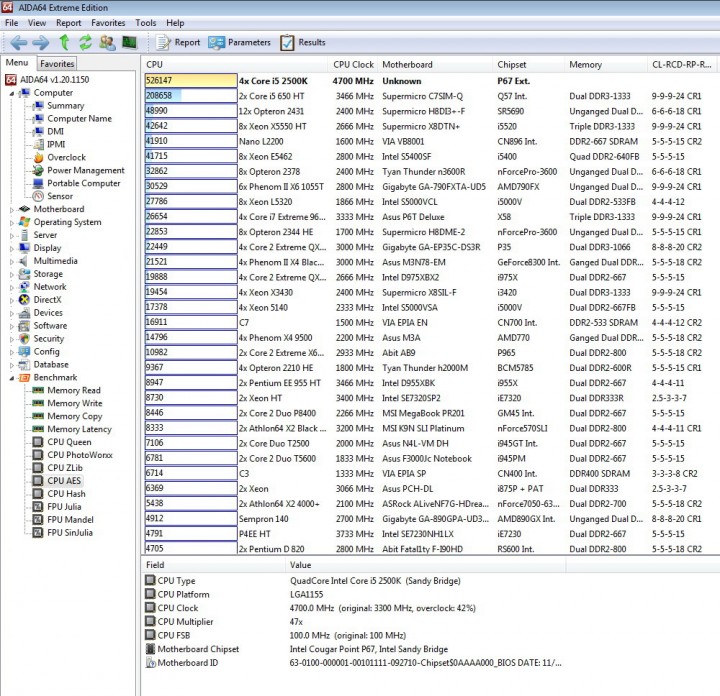
Task: Expand the Software tree node
Action: (x=12, y=326)
